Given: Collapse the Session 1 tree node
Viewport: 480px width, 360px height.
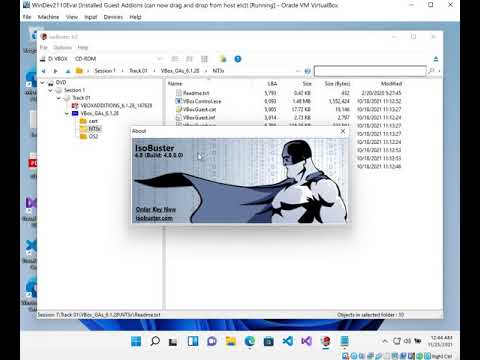Looking at the screenshot, I should click(x=50, y=90).
